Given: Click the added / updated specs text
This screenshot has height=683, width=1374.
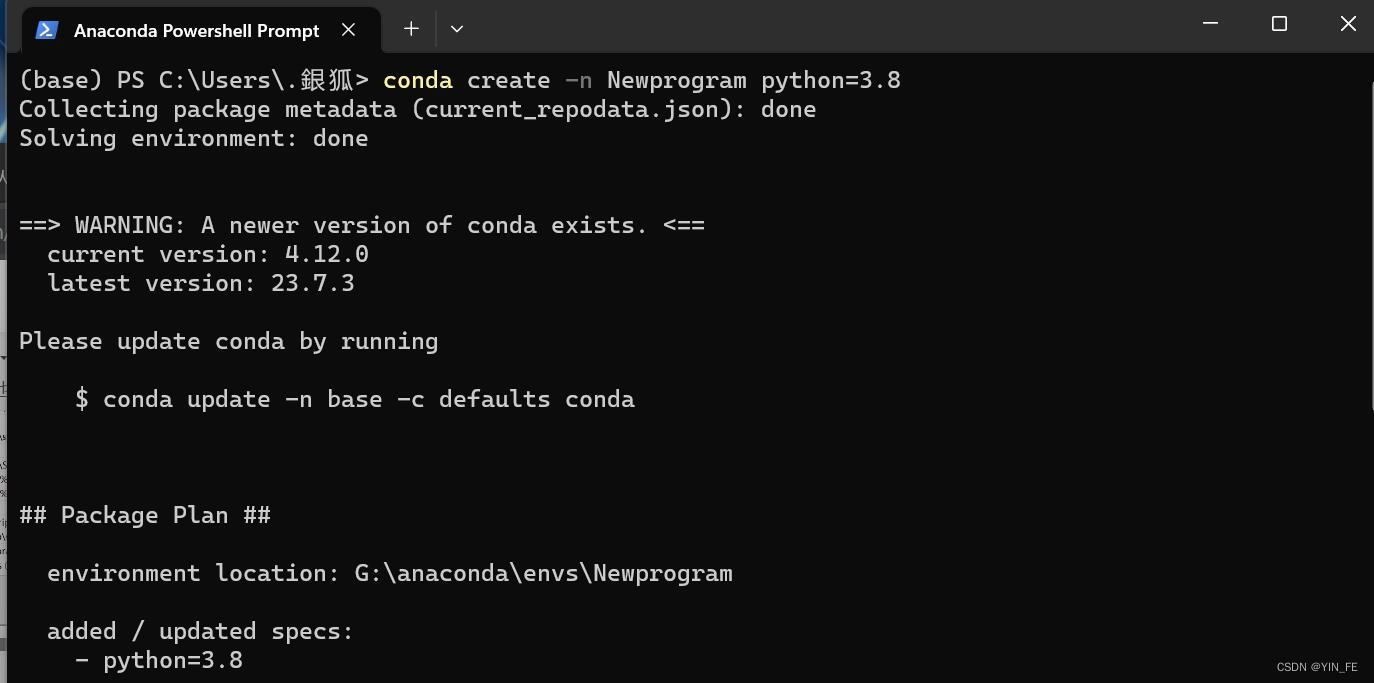Looking at the screenshot, I should tap(200, 631).
